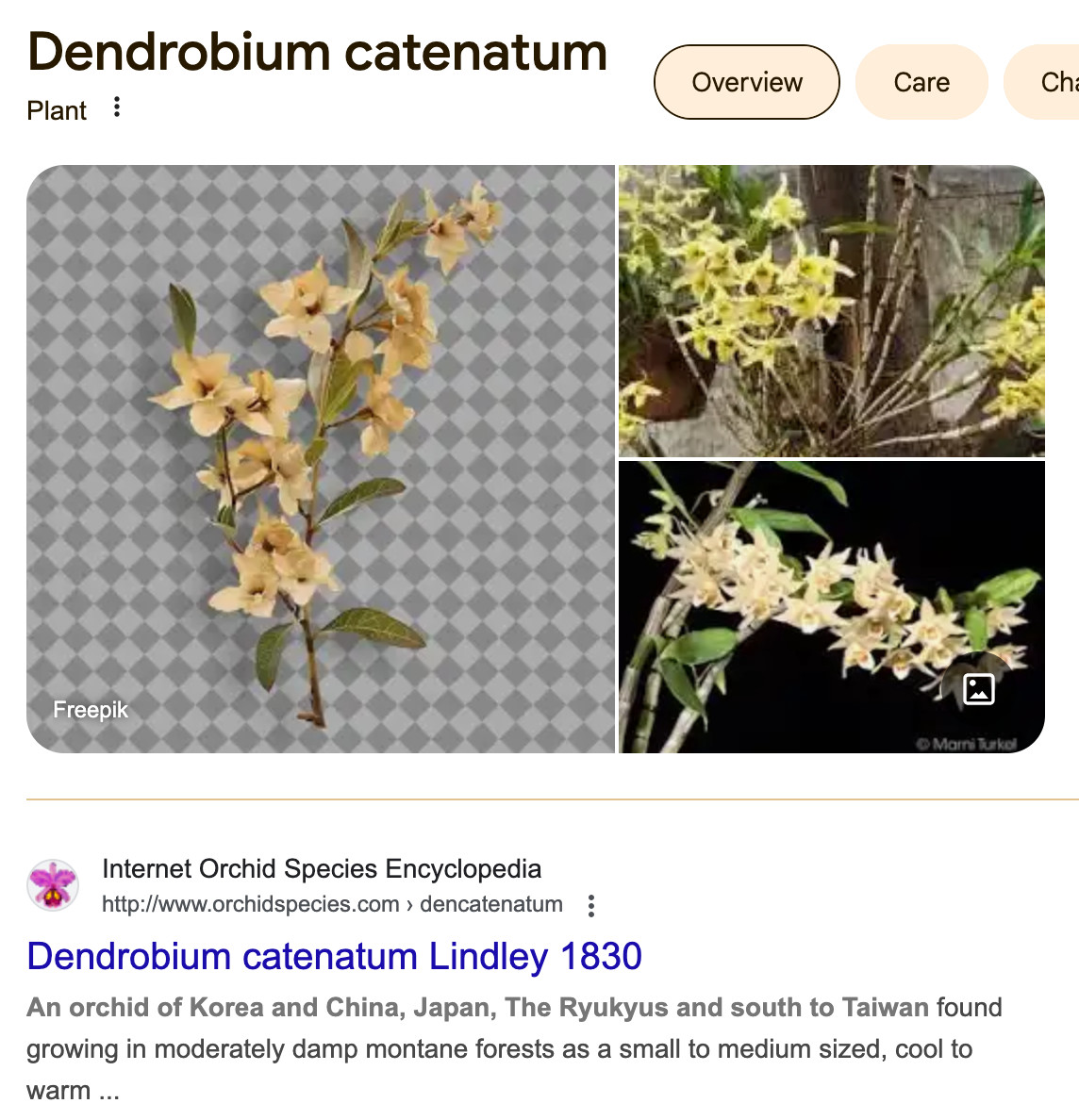The height and width of the screenshot is (1120, 1079).
Task: Open the Freepik pressed flower image
Action: pyautogui.click(x=320, y=458)
